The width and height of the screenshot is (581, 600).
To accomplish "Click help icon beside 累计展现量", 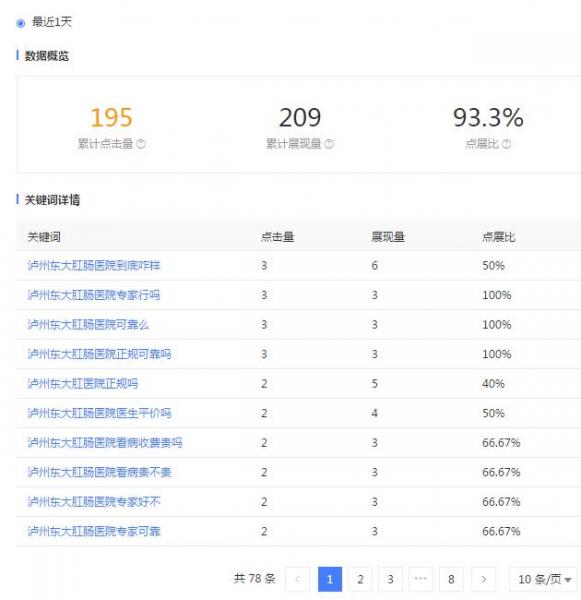I will (x=329, y=144).
